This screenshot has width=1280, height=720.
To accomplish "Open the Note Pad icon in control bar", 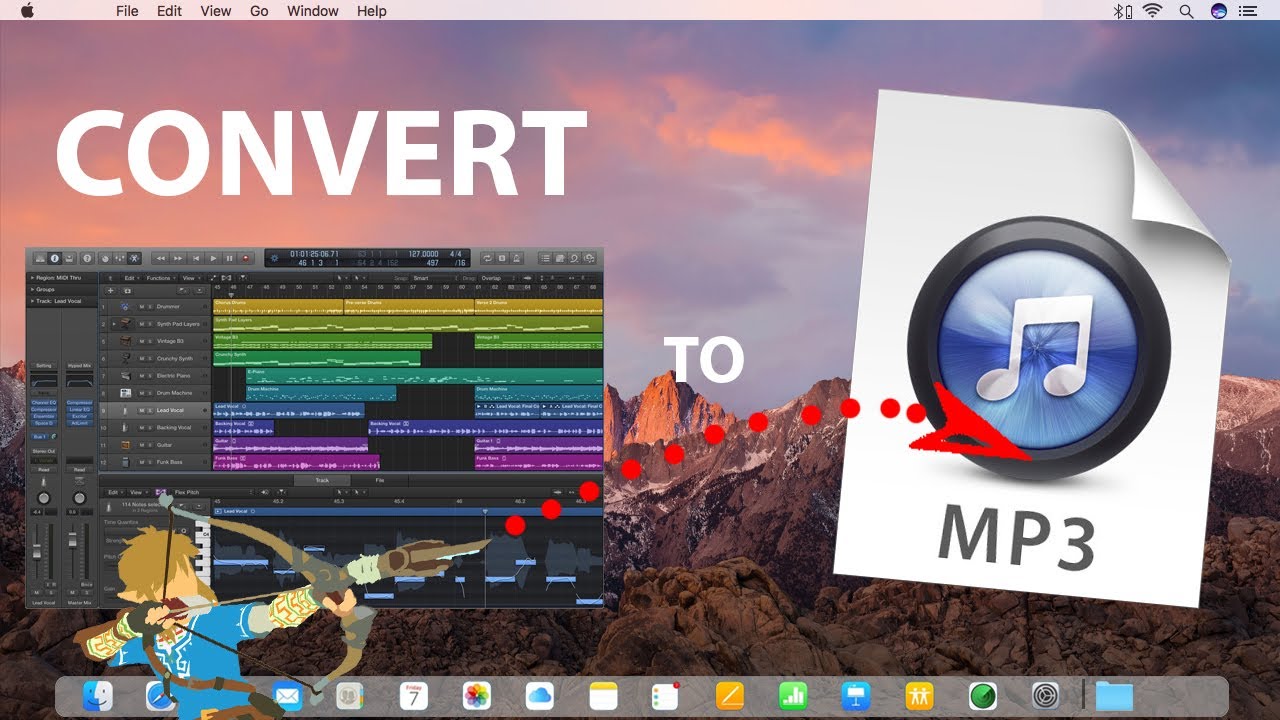I will tap(559, 259).
